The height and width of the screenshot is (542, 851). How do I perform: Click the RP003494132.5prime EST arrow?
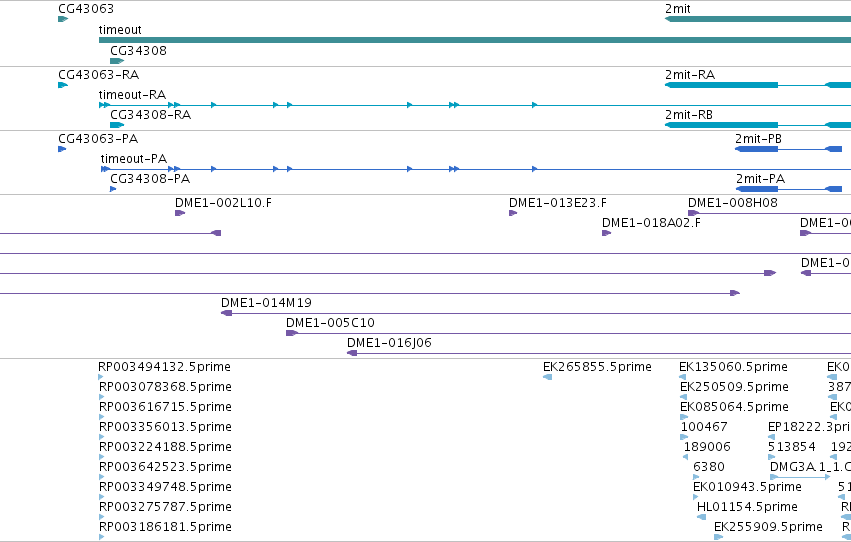pyautogui.click(x=101, y=377)
